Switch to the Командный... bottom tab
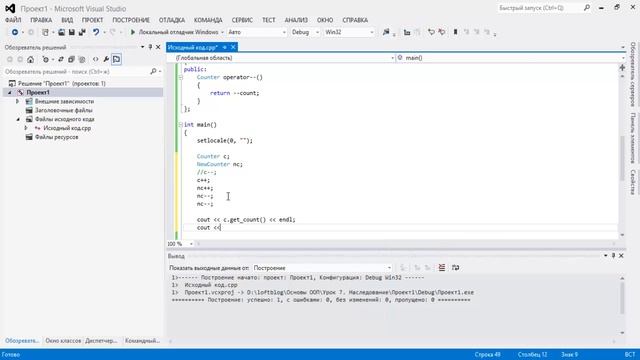This screenshot has width=640, height=360. click(x=142, y=340)
